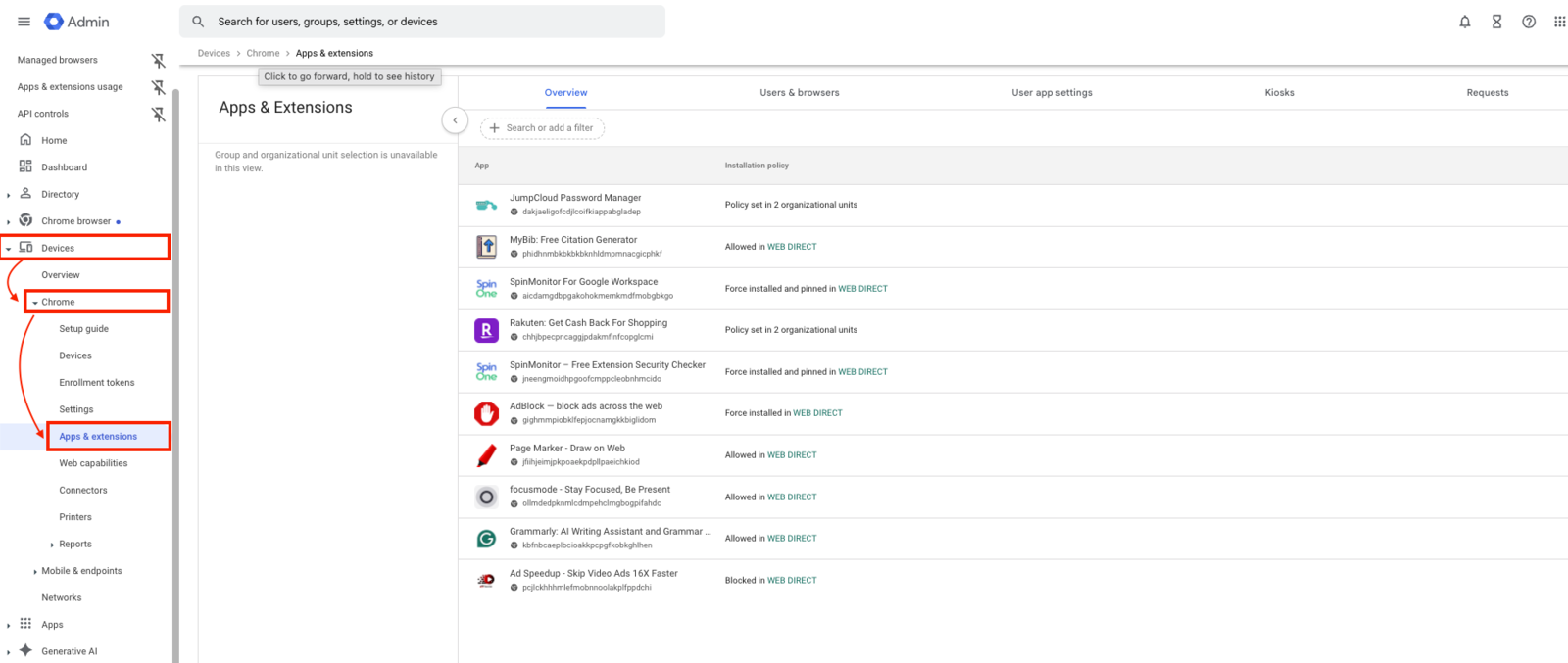1568x663 pixels.
Task: Click WEB DIRECT link in AdBlock row
Action: (x=817, y=413)
